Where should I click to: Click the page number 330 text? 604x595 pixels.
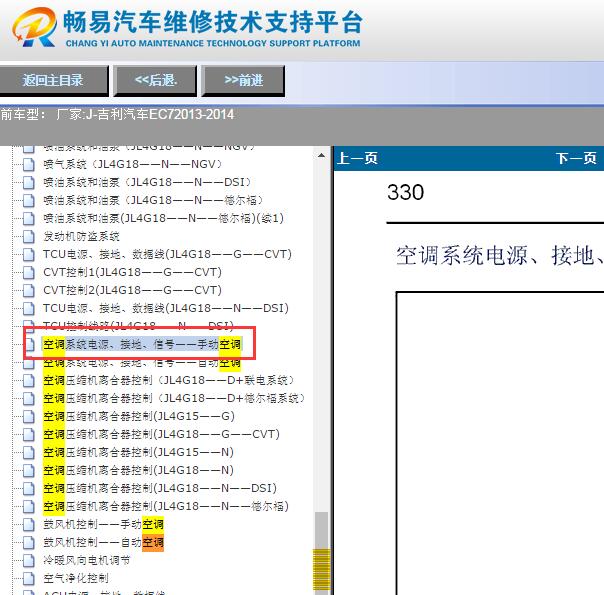pyautogui.click(x=406, y=192)
